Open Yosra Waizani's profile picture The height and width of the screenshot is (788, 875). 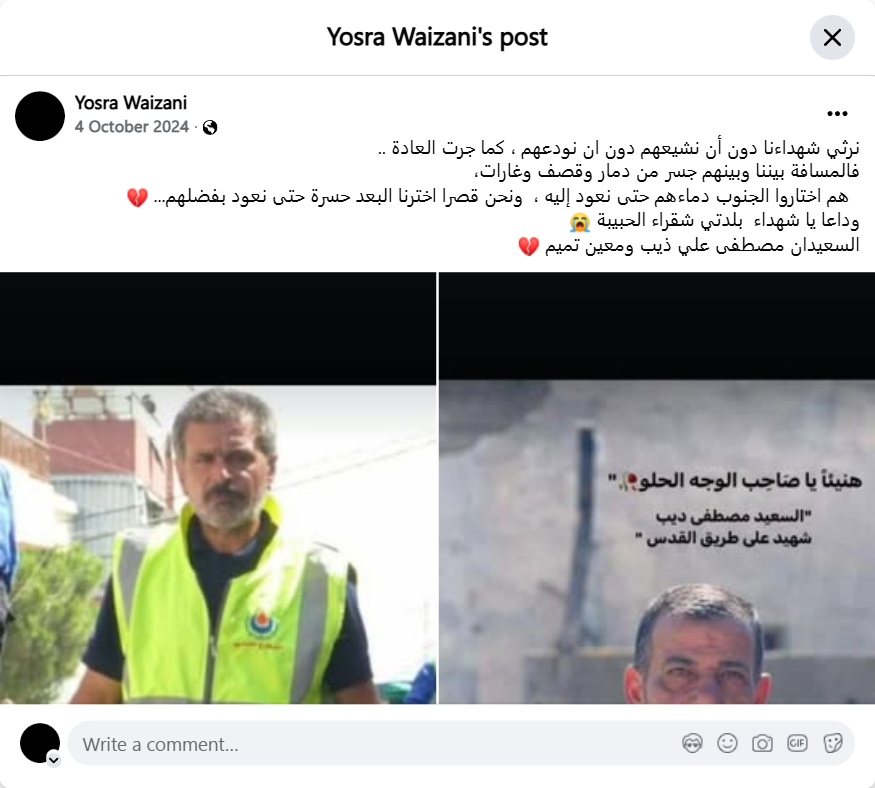40,116
